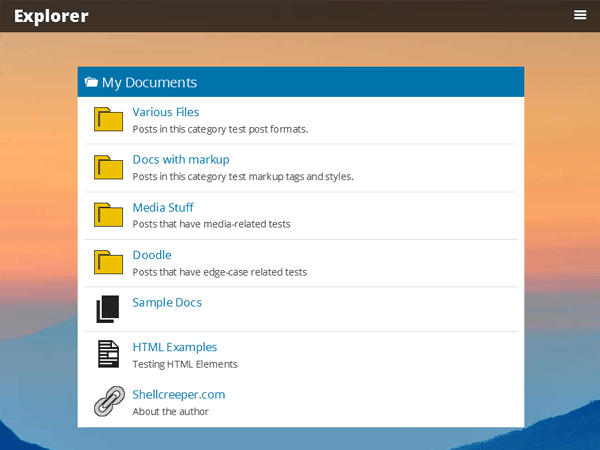The height and width of the screenshot is (450, 600).
Task: Click the My Documents panel heading
Action: 149,83
